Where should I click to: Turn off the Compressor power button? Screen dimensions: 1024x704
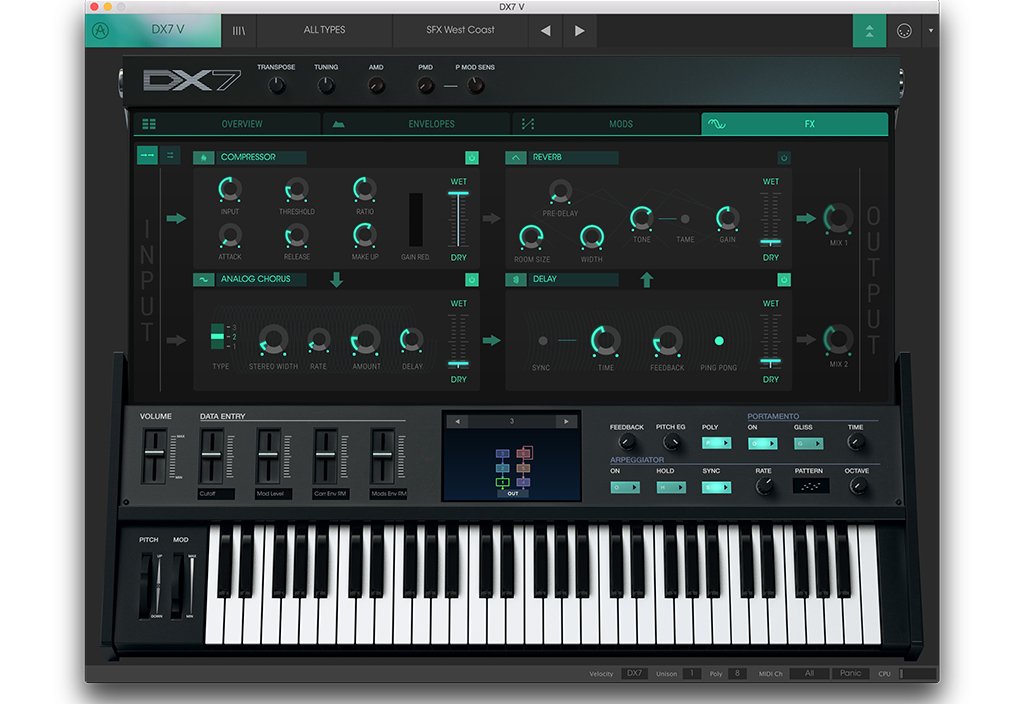coord(471,158)
